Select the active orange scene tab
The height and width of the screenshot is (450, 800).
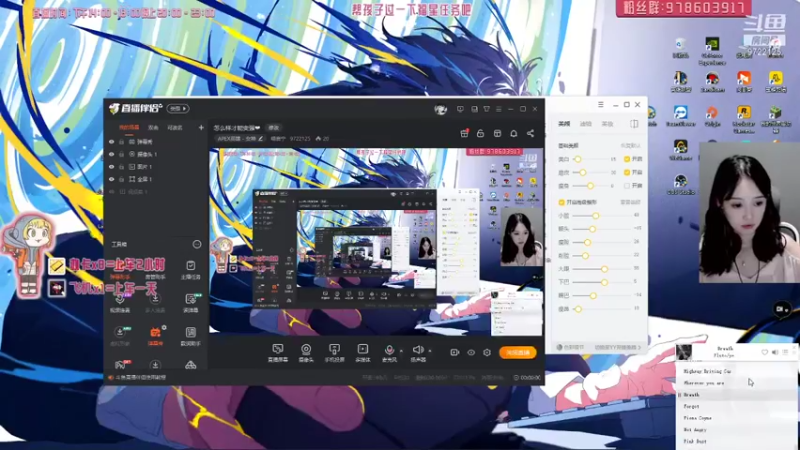click(x=129, y=128)
